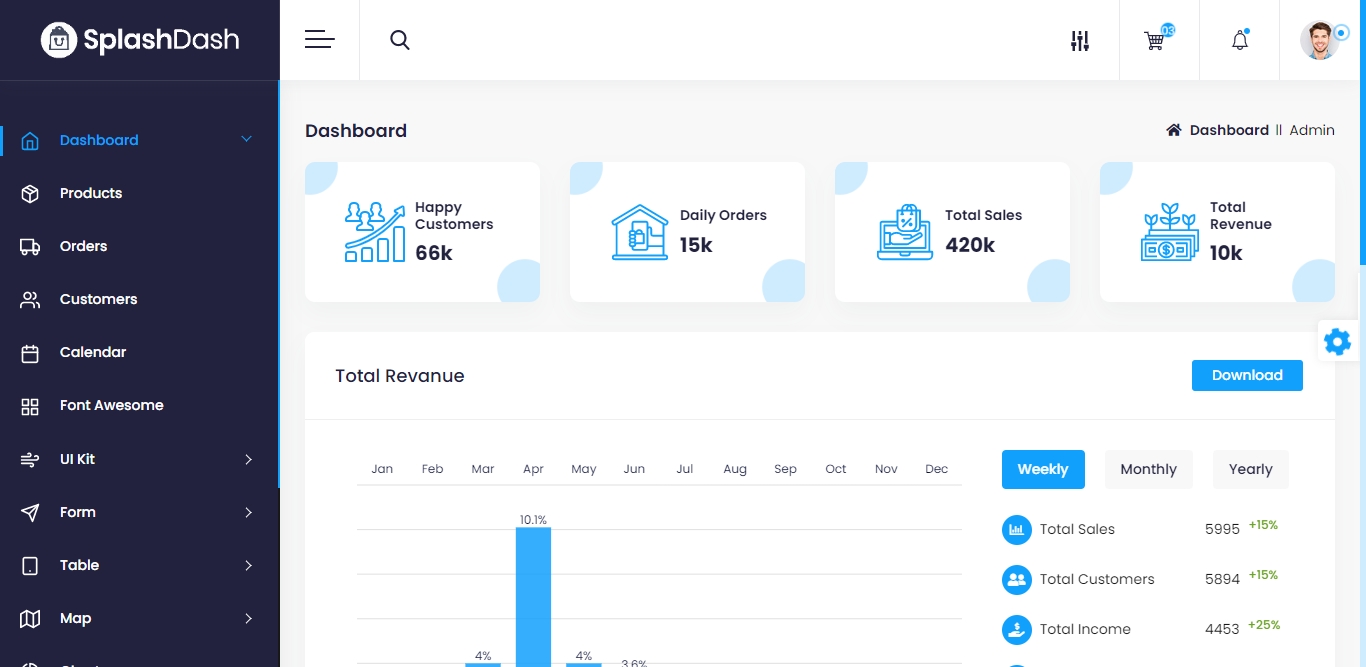Switch the chart to Yearly view
Screen dimensions: 1366x667
tap(1250, 469)
